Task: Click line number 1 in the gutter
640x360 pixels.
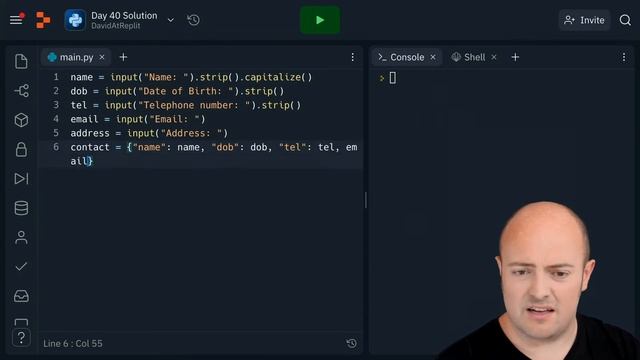Action: coord(56,77)
